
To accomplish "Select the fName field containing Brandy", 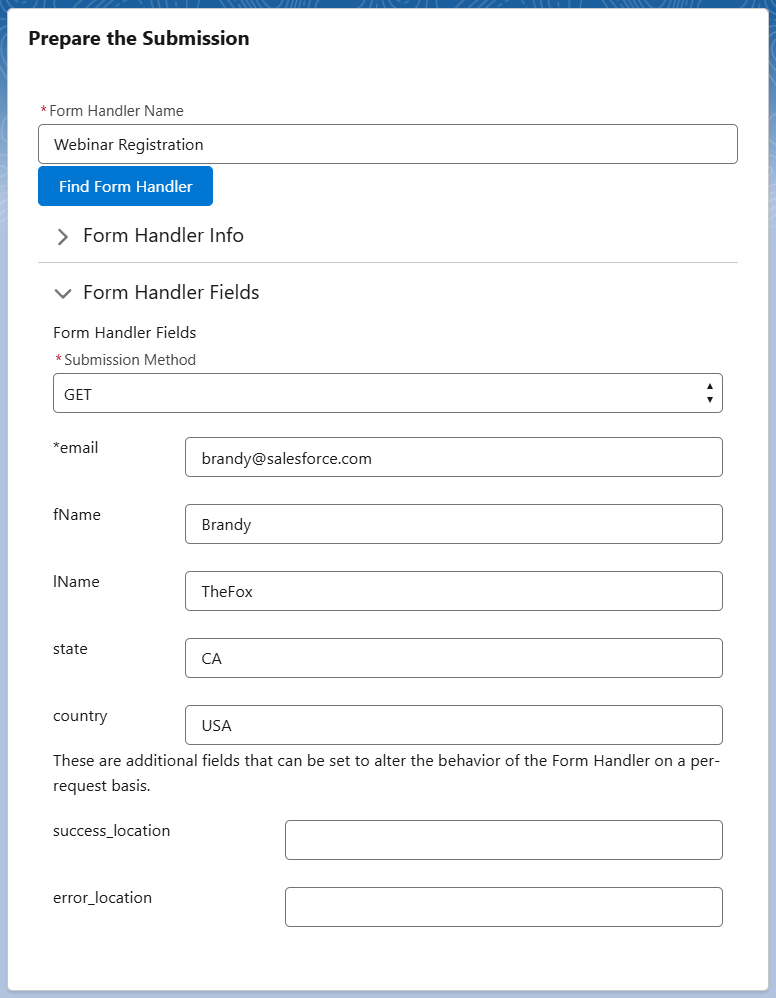I will 454,524.
